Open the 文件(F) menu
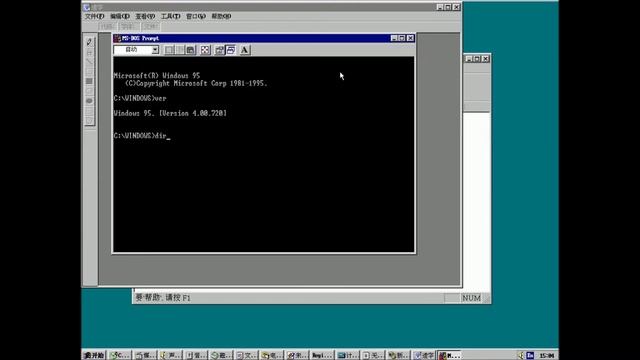The image size is (640, 360). pos(94,16)
